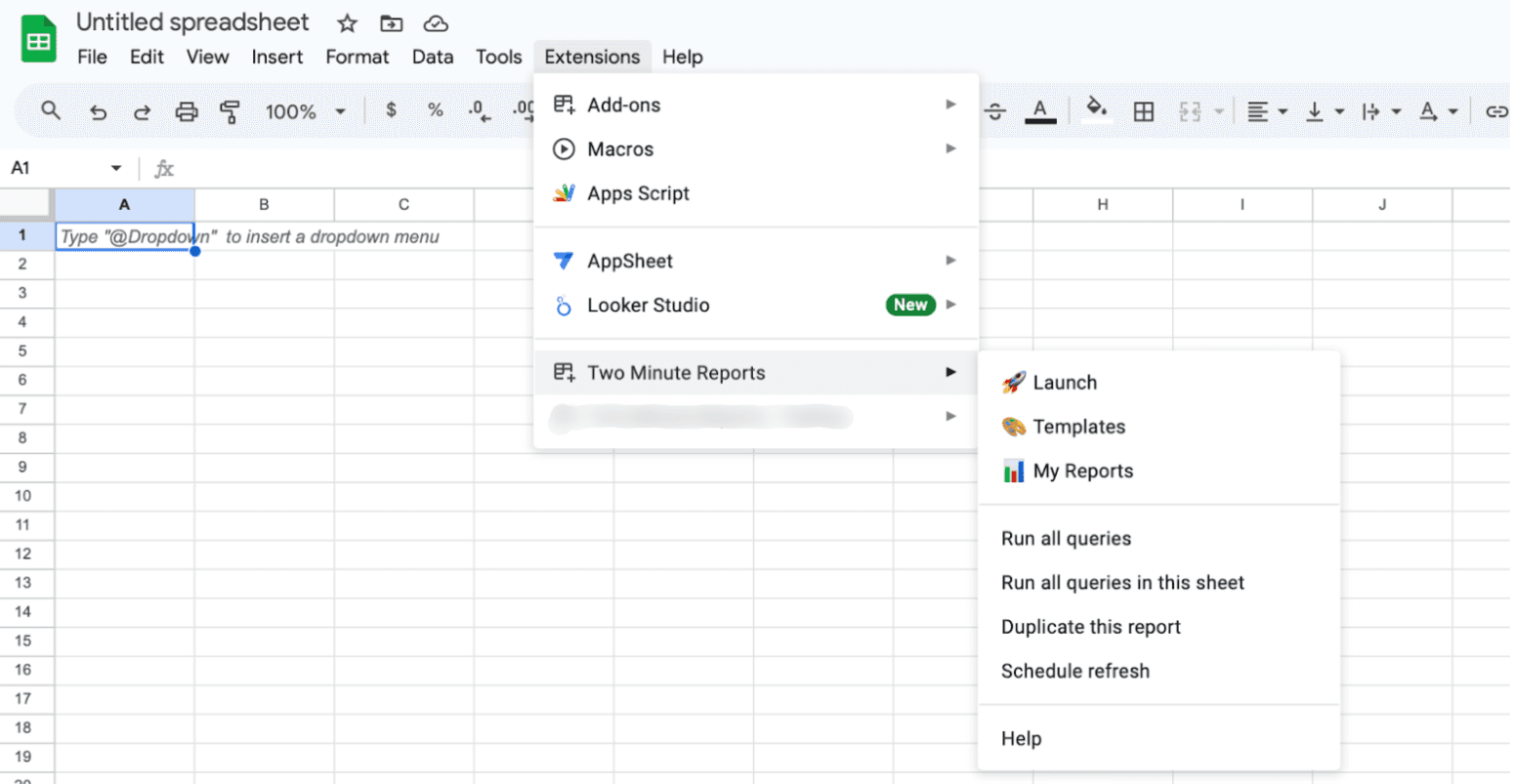This screenshot has height=784, width=1515.
Task: Click the borders grid icon
Action: pyautogui.click(x=1143, y=111)
